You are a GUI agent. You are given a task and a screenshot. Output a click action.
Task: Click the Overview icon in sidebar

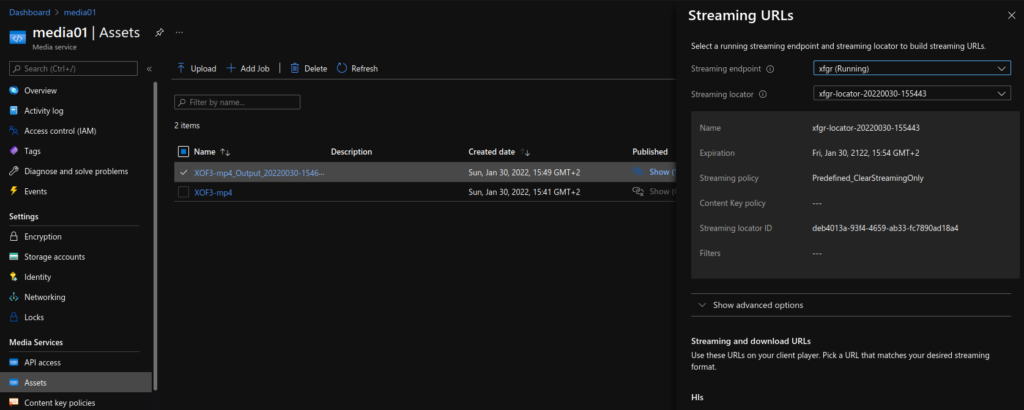(x=14, y=91)
